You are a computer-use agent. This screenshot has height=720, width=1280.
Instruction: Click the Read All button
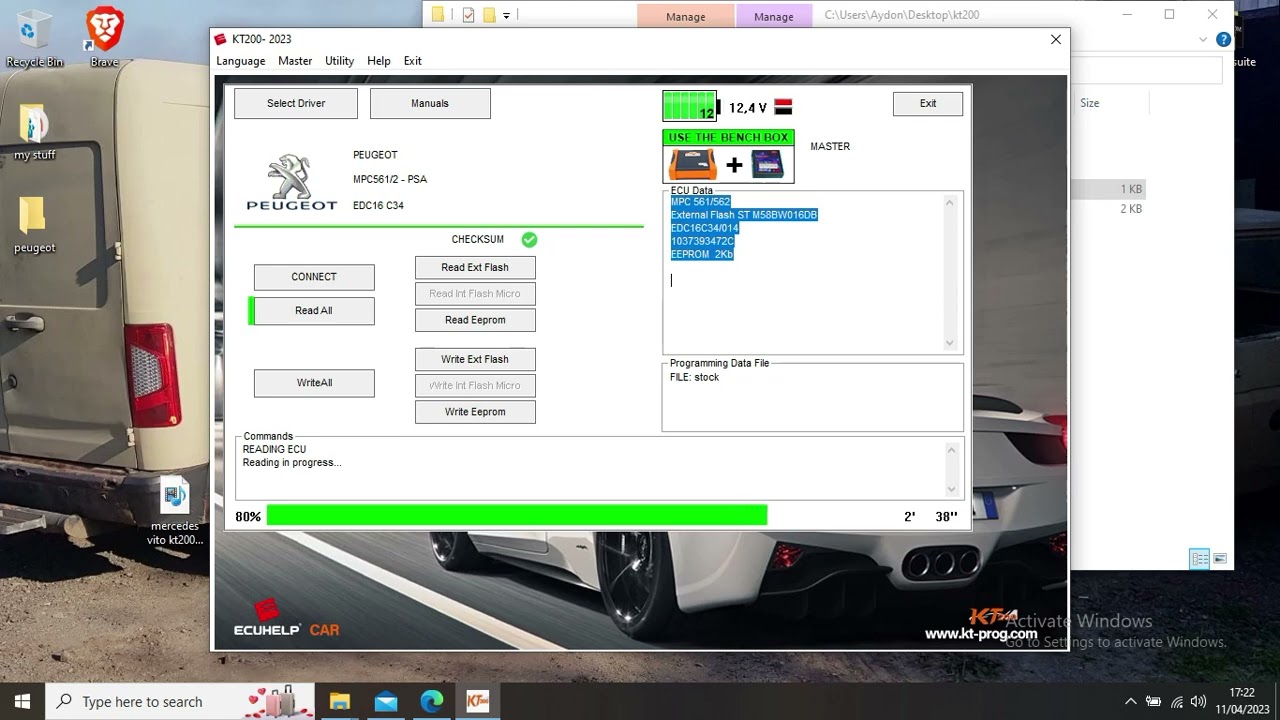pos(314,311)
